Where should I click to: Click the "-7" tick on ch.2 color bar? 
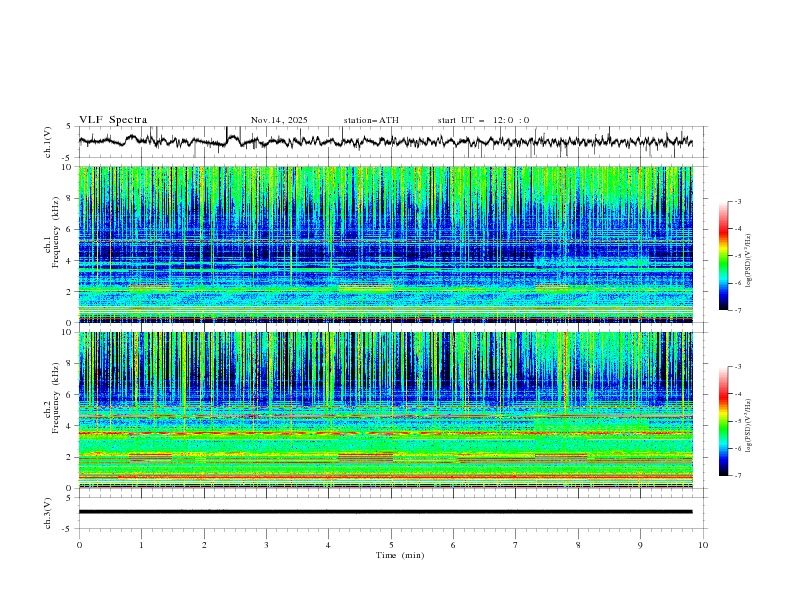(738, 476)
